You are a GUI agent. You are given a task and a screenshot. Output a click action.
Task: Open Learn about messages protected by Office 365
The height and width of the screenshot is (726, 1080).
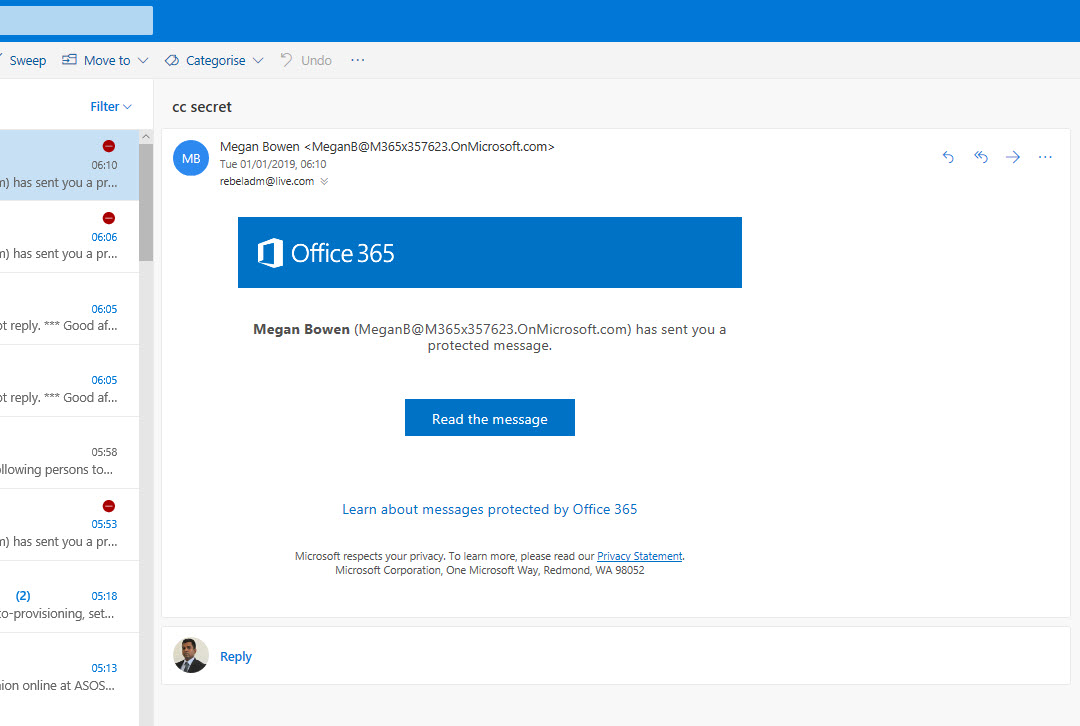(x=490, y=509)
